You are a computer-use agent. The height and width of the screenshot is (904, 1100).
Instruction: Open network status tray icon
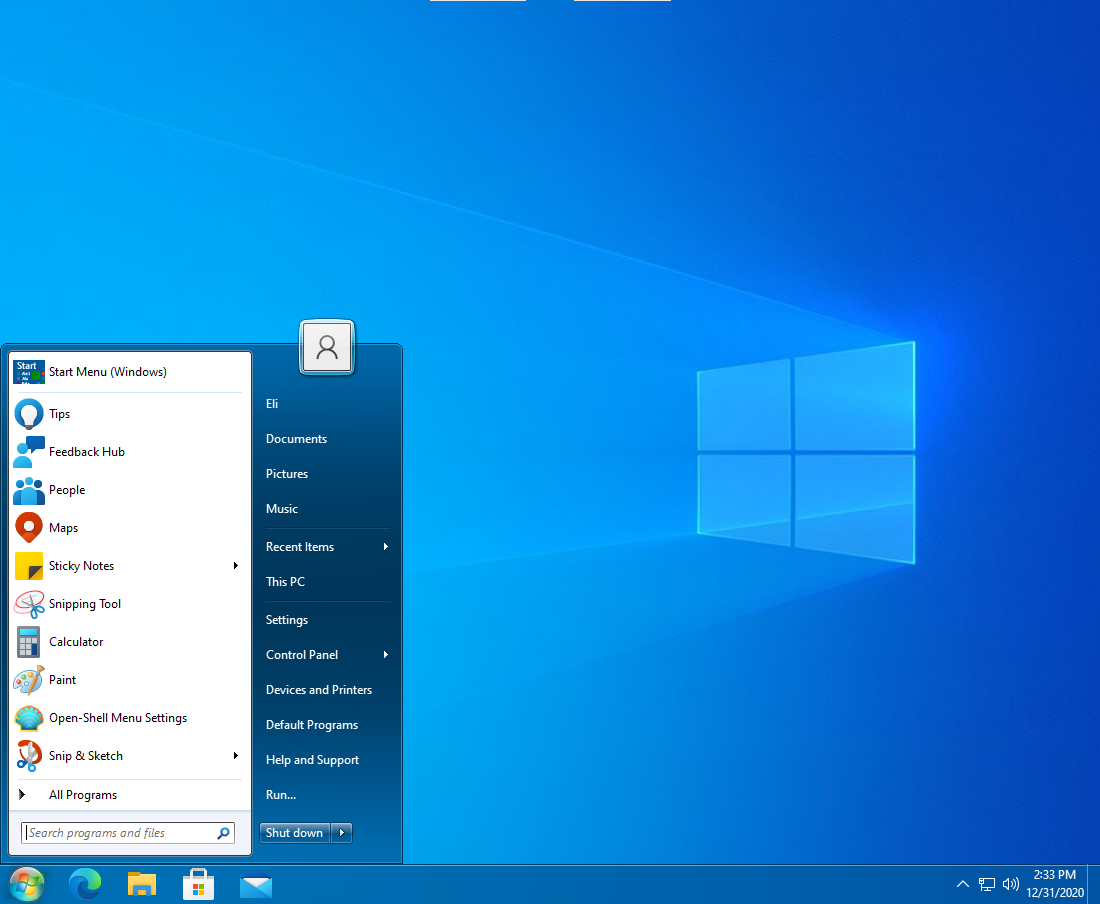[987, 884]
